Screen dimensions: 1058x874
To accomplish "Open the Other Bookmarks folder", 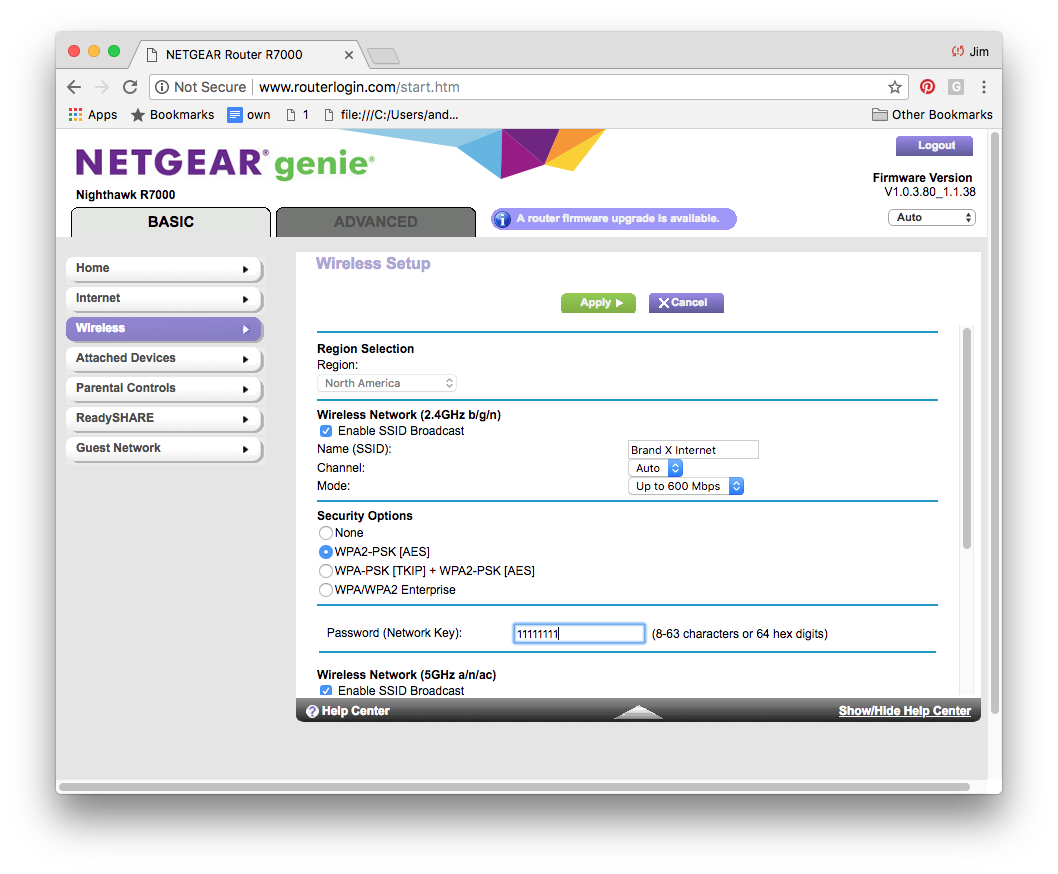I will click(932, 115).
